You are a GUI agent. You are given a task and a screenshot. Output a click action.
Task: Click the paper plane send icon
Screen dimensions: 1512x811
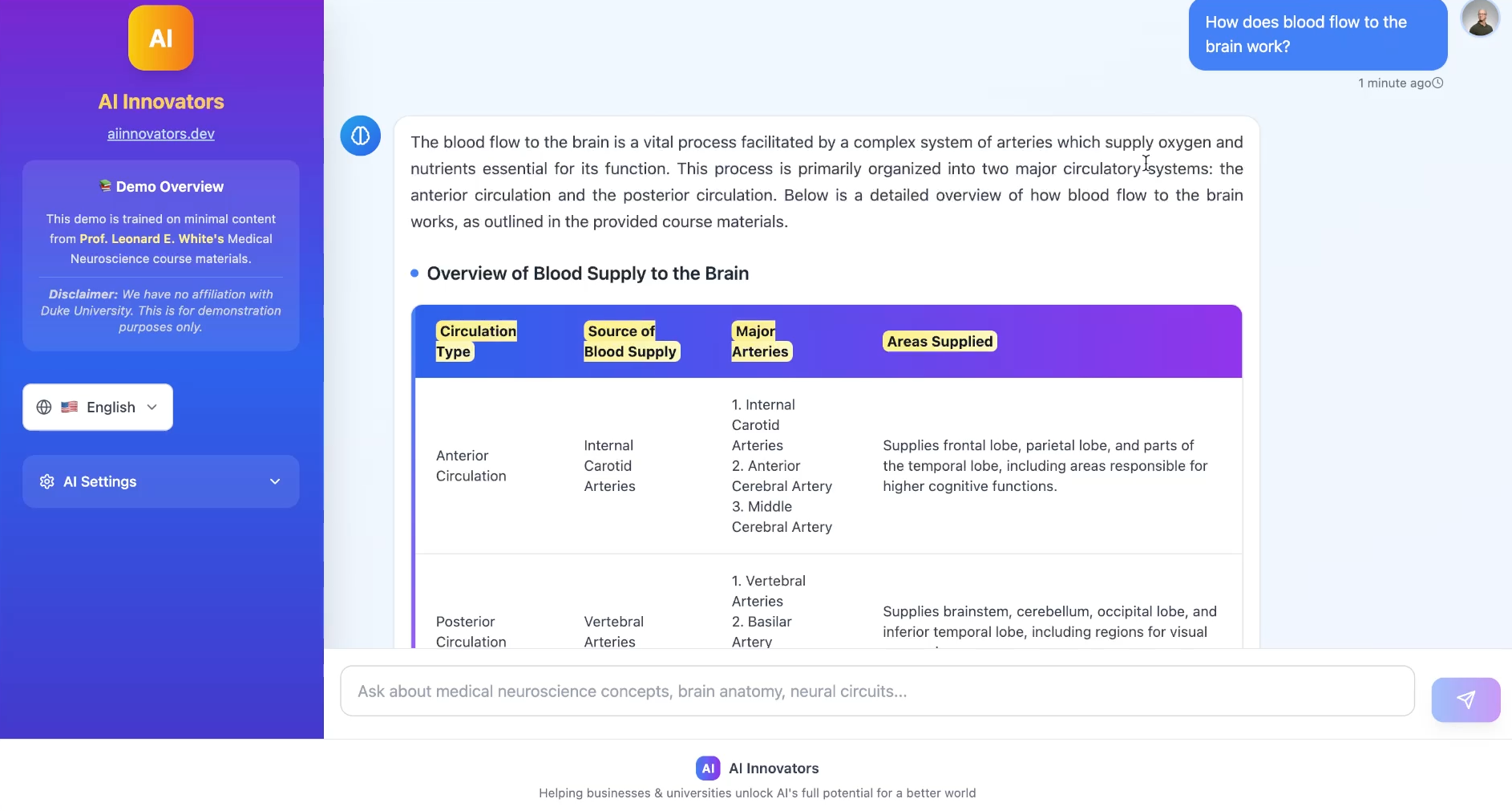pyautogui.click(x=1466, y=699)
